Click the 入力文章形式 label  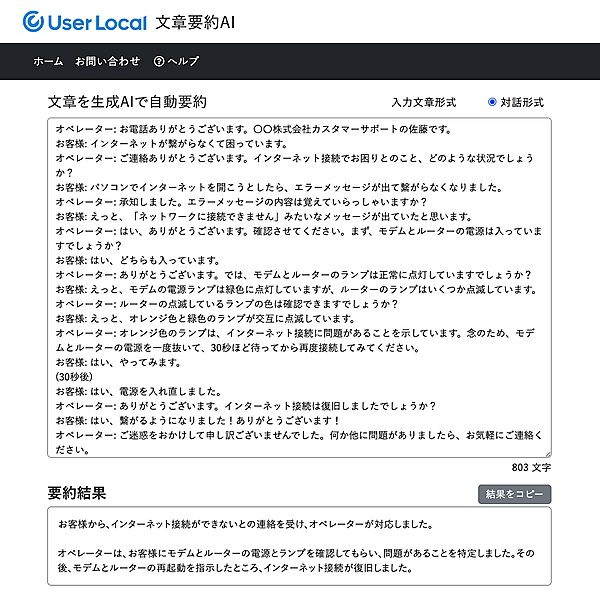[423, 102]
